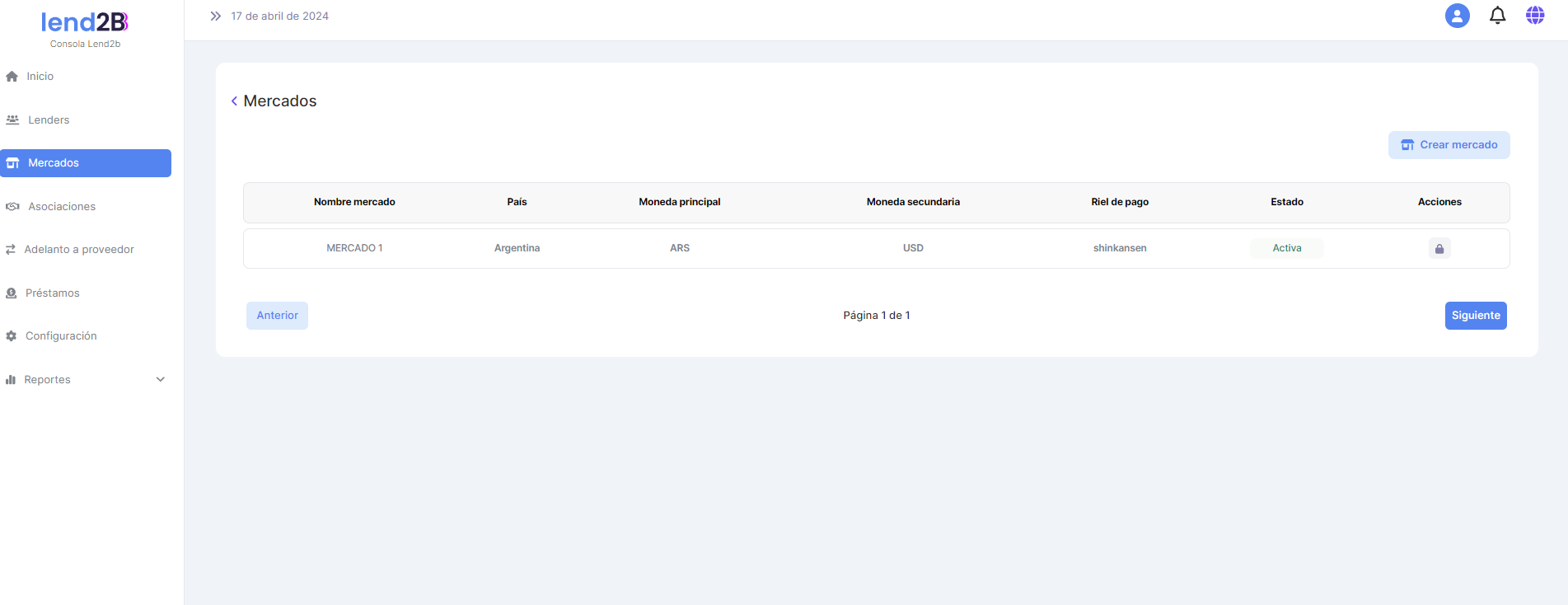The width and height of the screenshot is (1568, 605).
Task: Select the MERCADO 1 row name
Action: point(354,248)
